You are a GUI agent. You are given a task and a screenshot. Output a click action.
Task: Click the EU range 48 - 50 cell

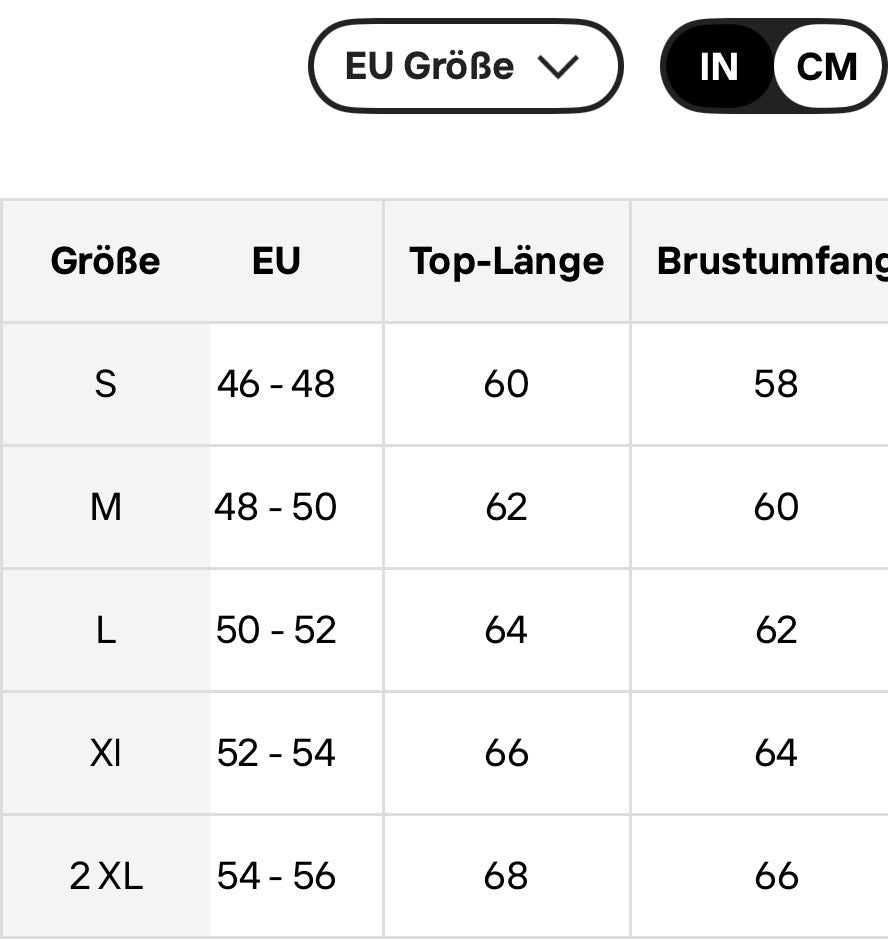click(x=276, y=507)
